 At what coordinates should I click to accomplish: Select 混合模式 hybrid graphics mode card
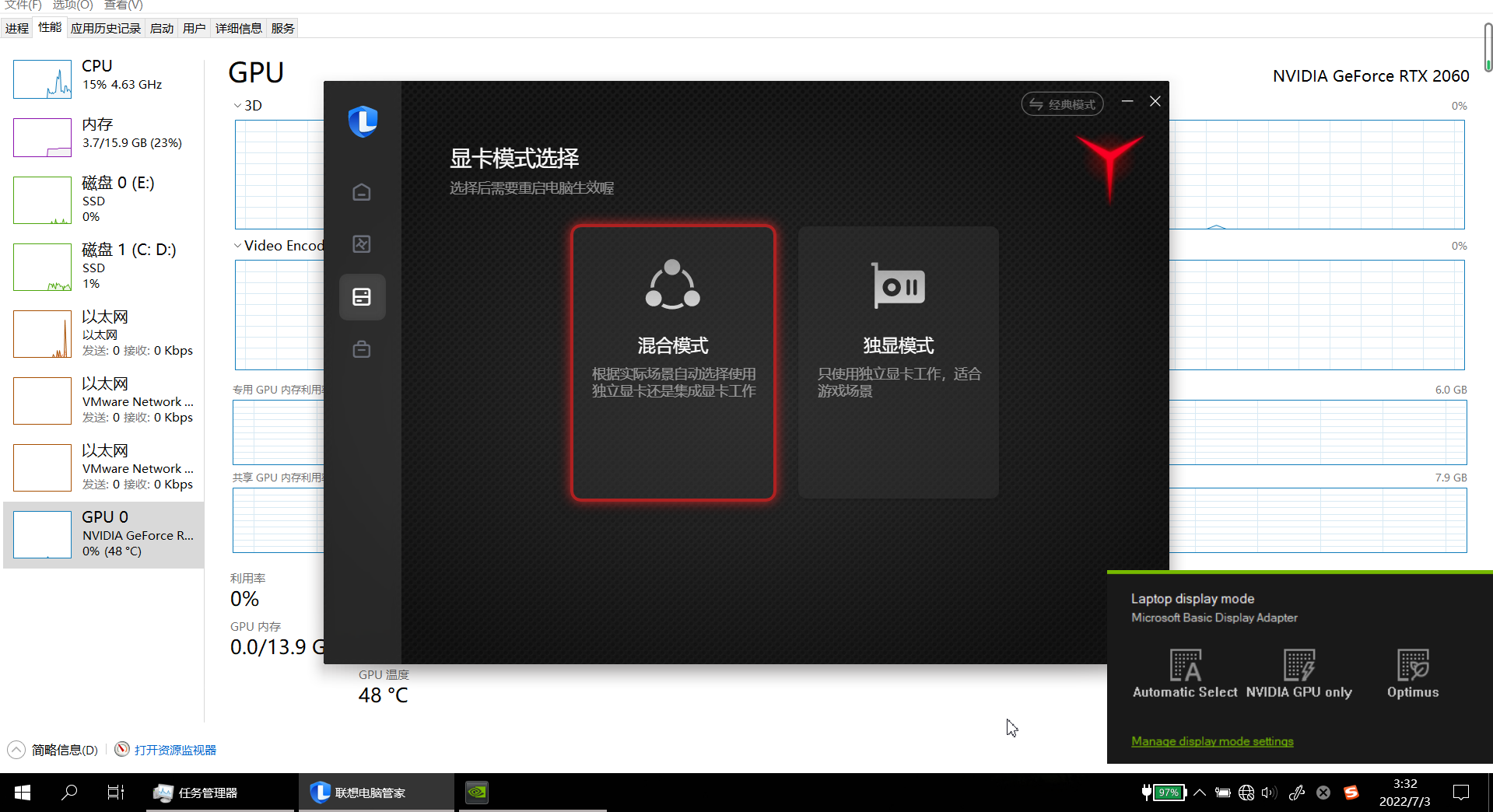coord(673,362)
